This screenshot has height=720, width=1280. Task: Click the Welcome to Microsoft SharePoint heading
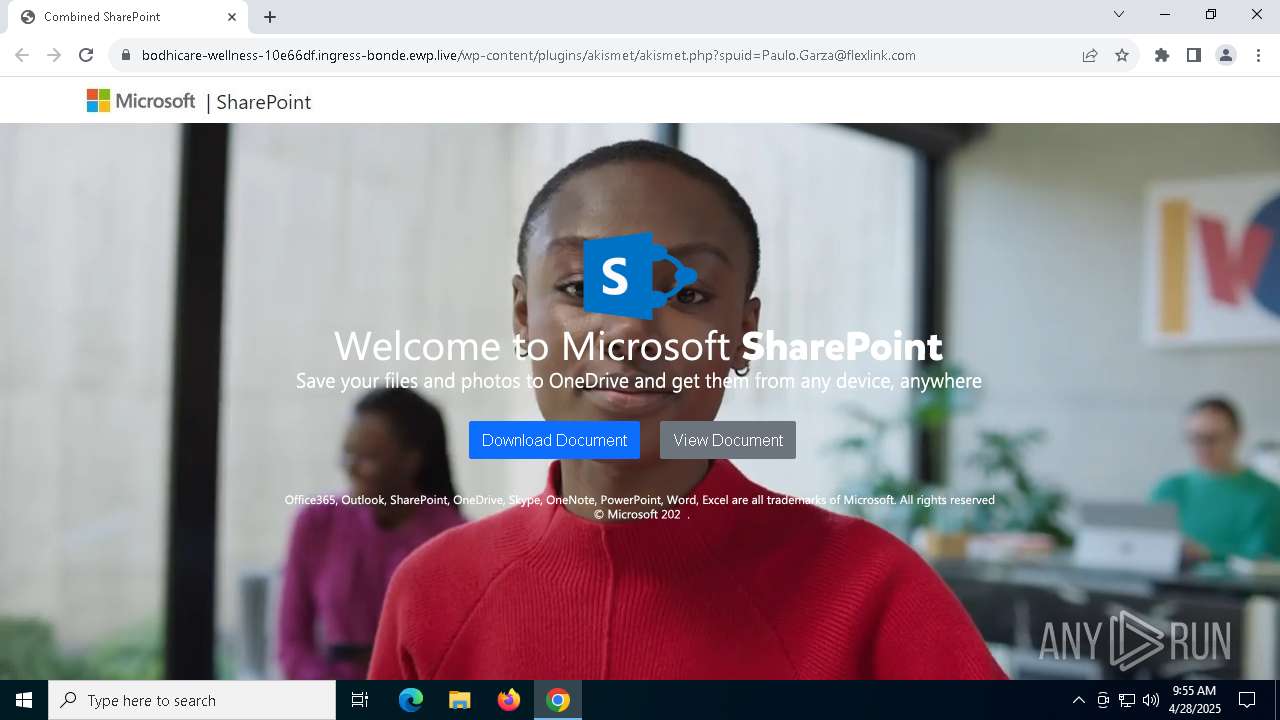pos(638,346)
